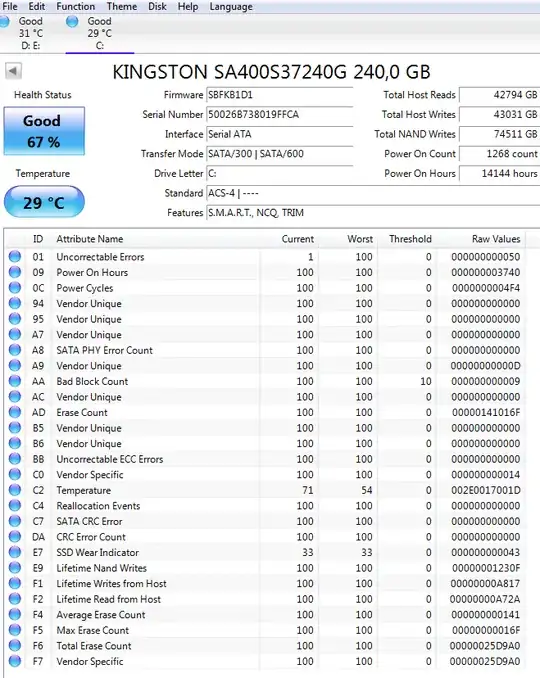
Task: Click status orb for attribute 94
Action: [15, 303]
